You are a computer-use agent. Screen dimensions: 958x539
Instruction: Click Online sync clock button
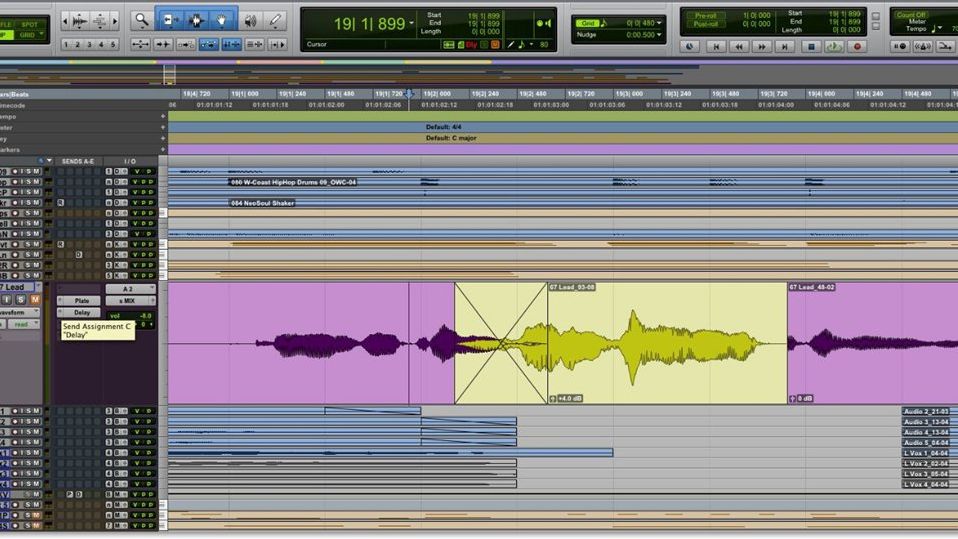tap(690, 46)
